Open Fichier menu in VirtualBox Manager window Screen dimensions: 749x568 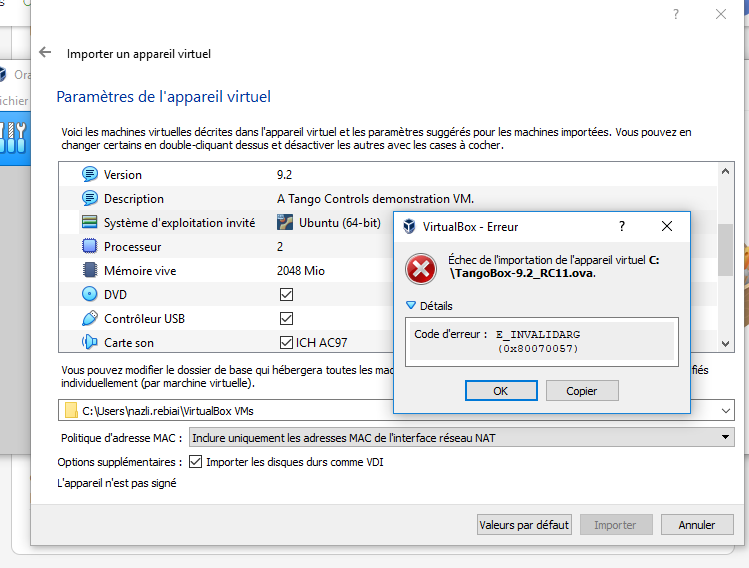(x=14, y=101)
